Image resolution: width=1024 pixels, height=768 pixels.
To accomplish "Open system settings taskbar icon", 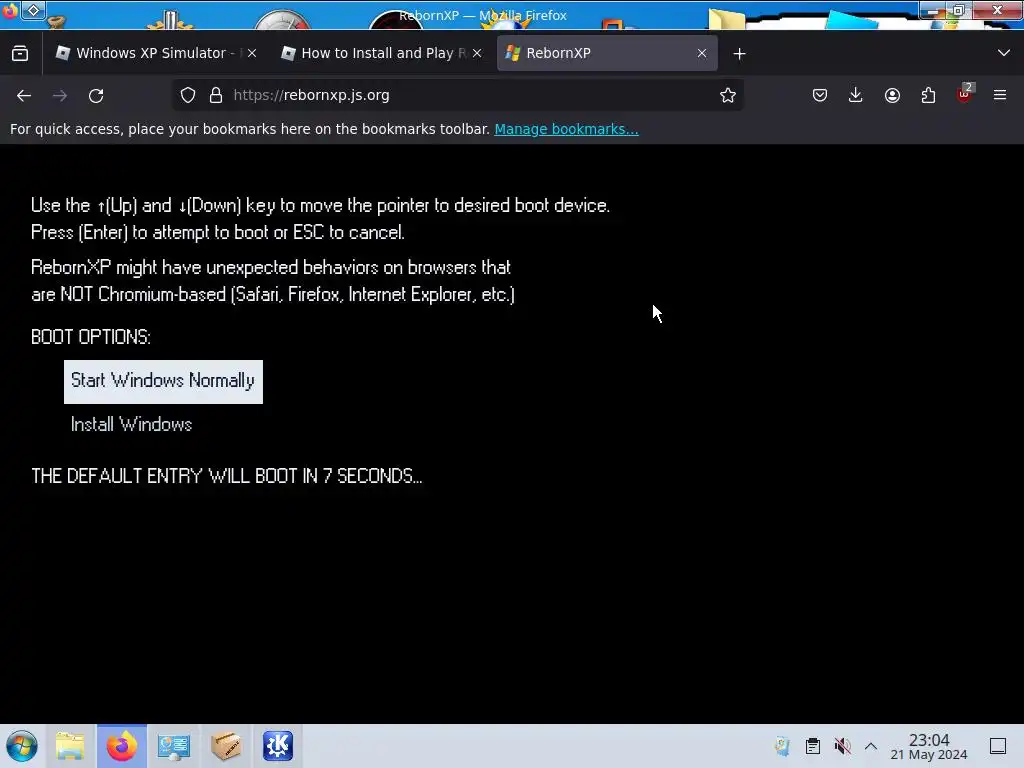I will point(174,746).
